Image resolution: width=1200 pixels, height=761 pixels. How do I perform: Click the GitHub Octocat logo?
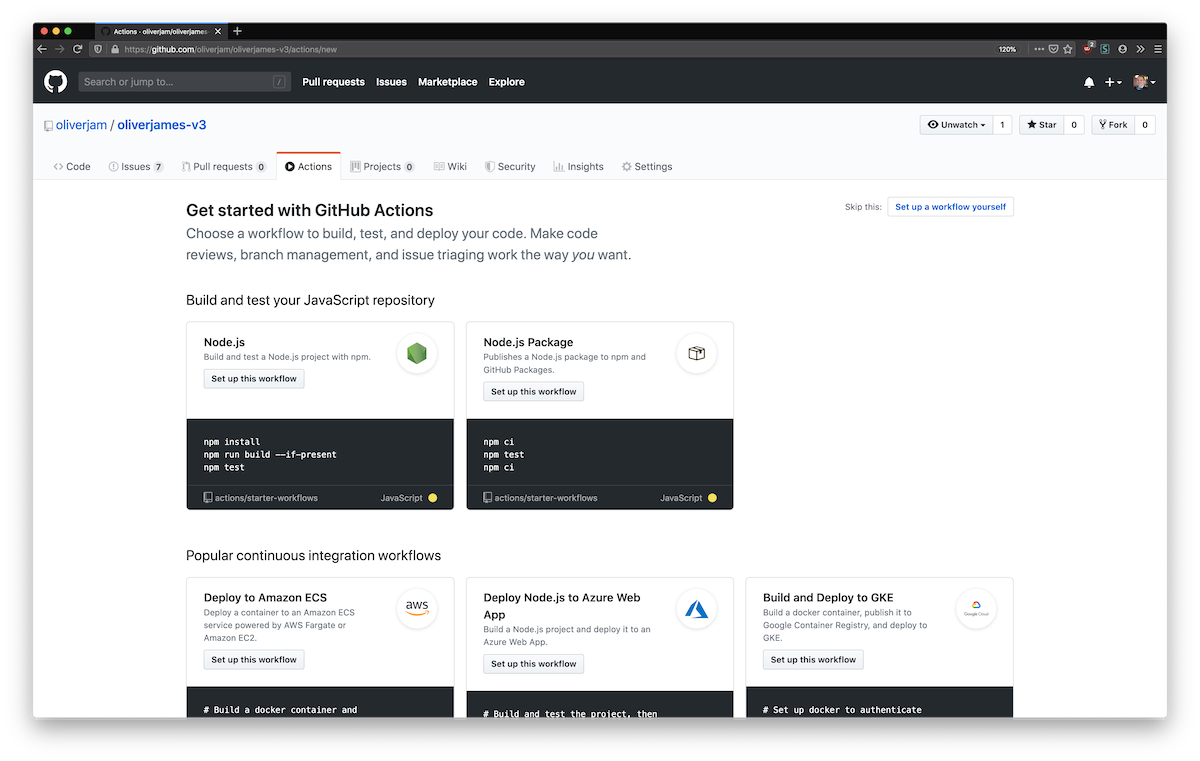(56, 82)
